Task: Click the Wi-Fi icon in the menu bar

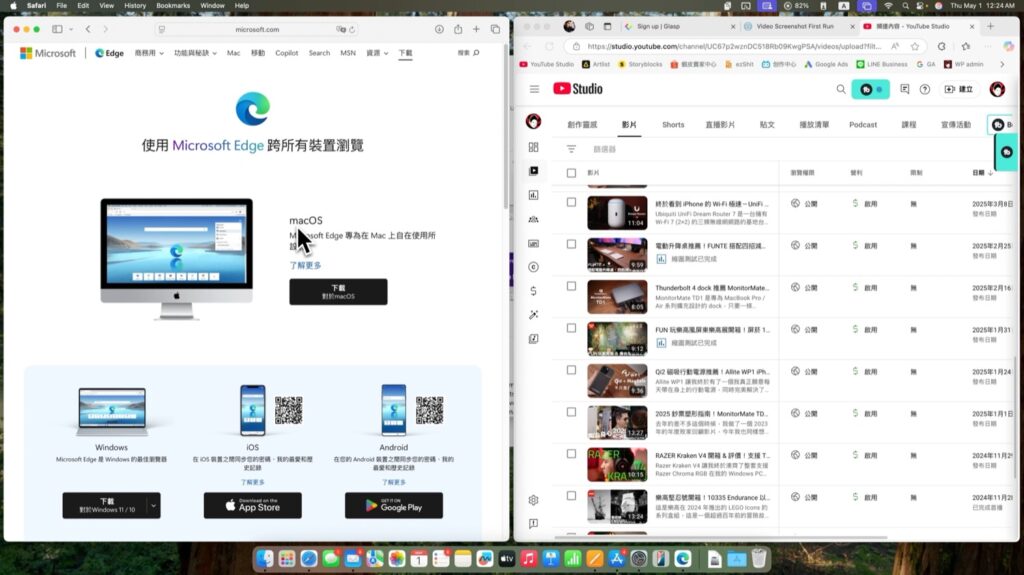Action: (888, 5)
